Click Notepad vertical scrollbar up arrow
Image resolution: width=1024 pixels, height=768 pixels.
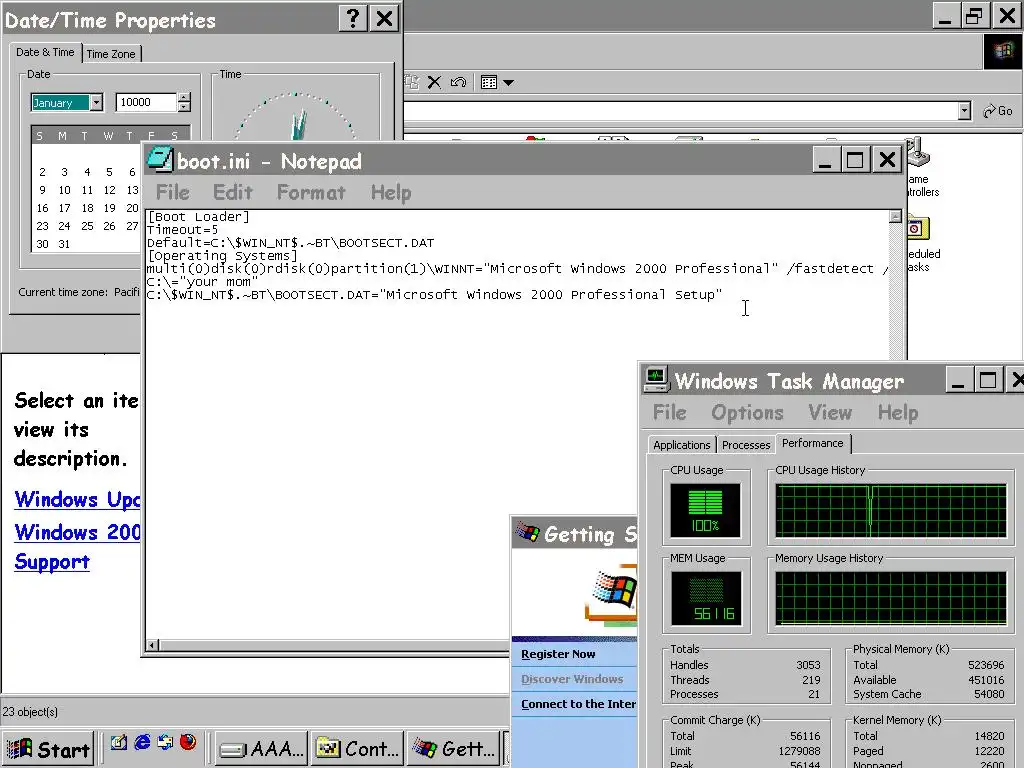point(895,216)
